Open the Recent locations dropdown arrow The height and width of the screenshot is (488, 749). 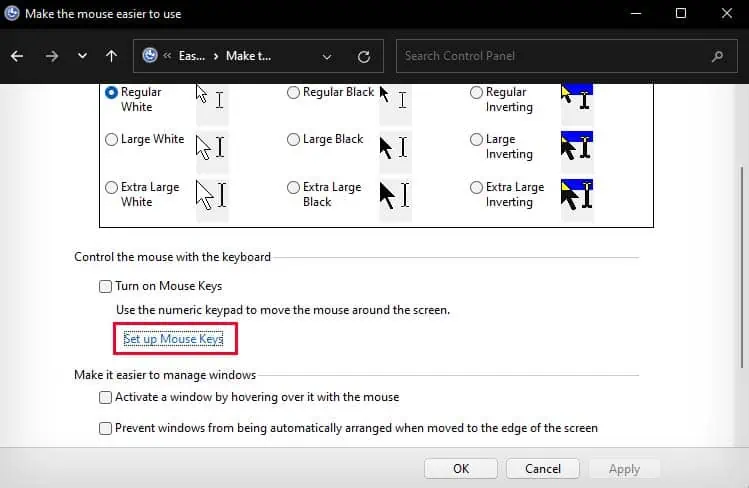(x=82, y=57)
